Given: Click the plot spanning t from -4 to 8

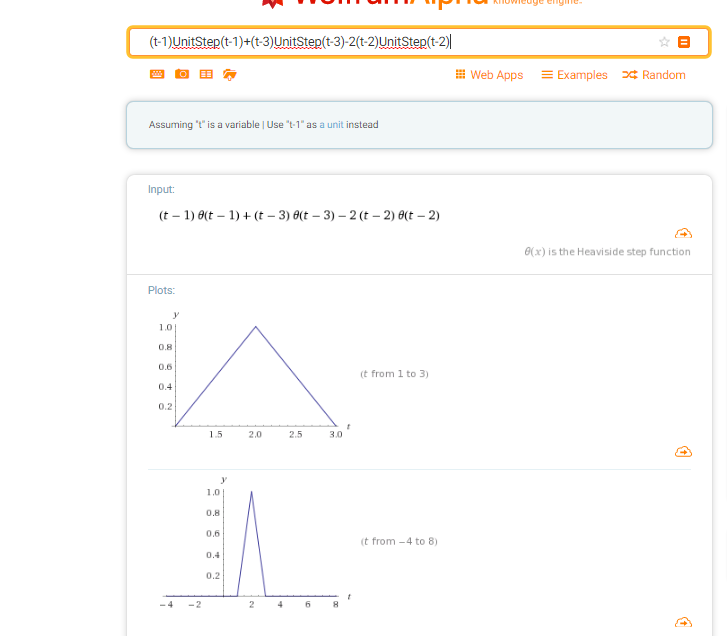Looking at the screenshot, I should [250, 543].
